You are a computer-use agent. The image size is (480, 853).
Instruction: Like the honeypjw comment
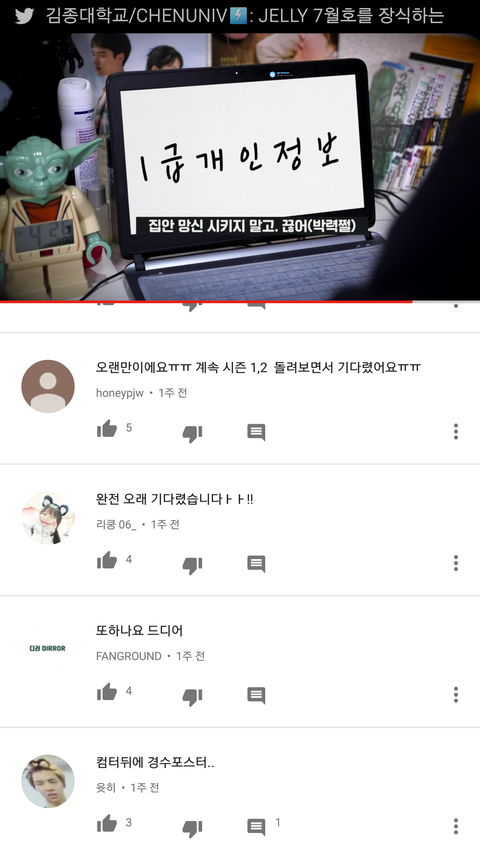107,429
